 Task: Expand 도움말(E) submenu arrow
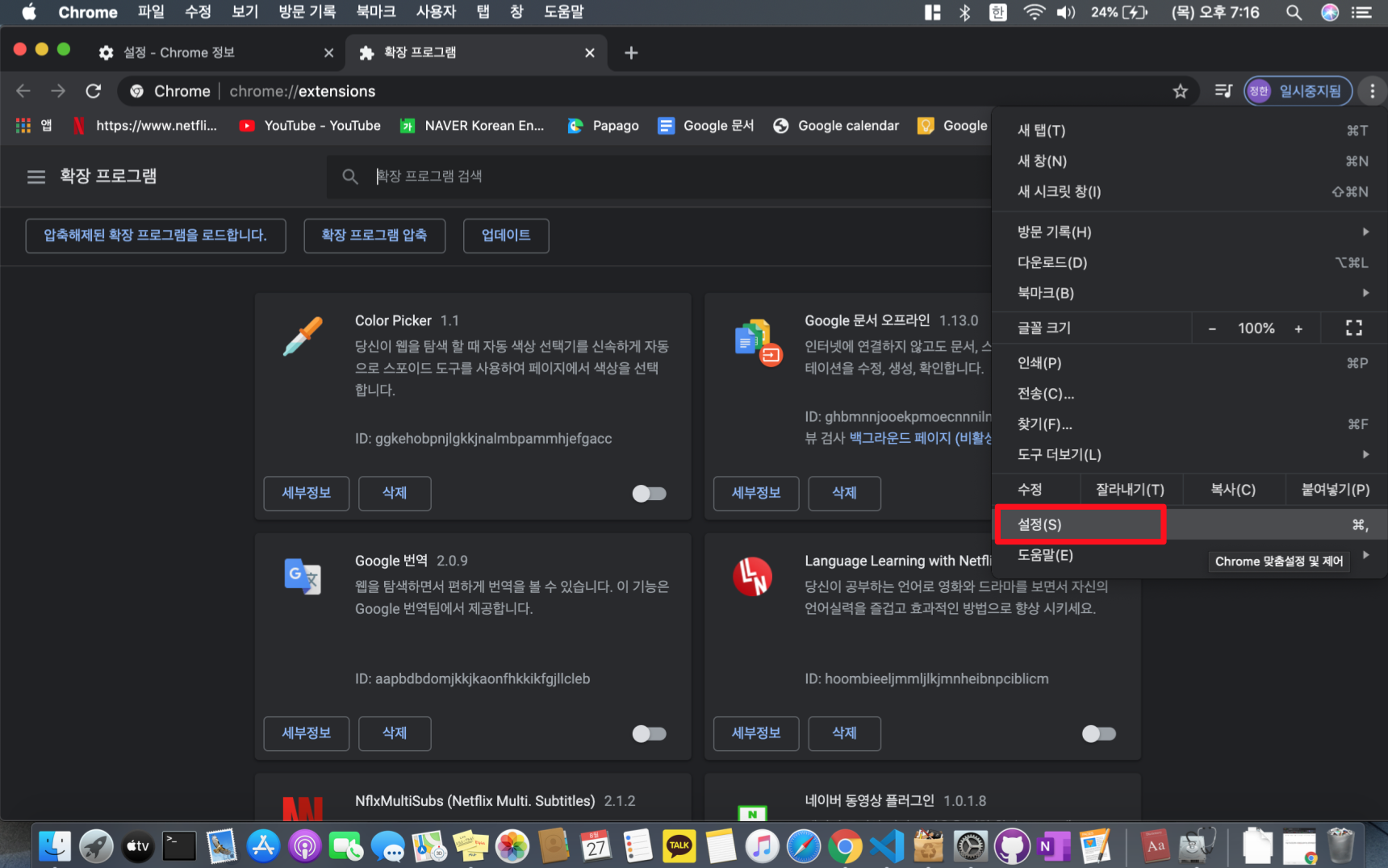(x=1365, y=555)
